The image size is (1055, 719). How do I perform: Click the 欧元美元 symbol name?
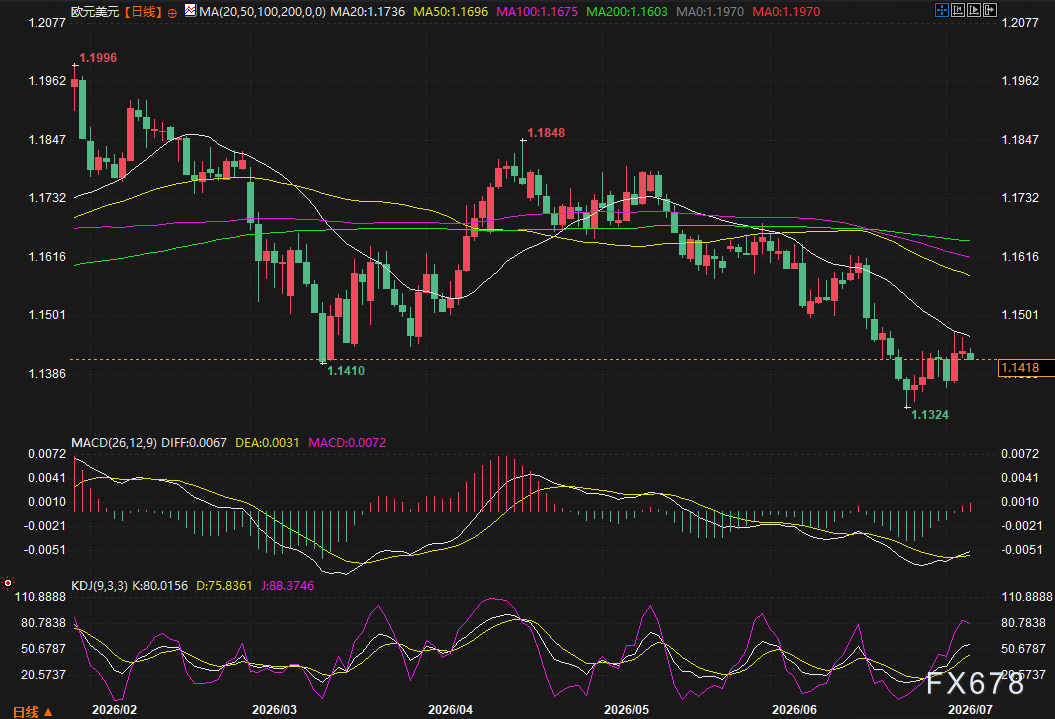point(95,11)
